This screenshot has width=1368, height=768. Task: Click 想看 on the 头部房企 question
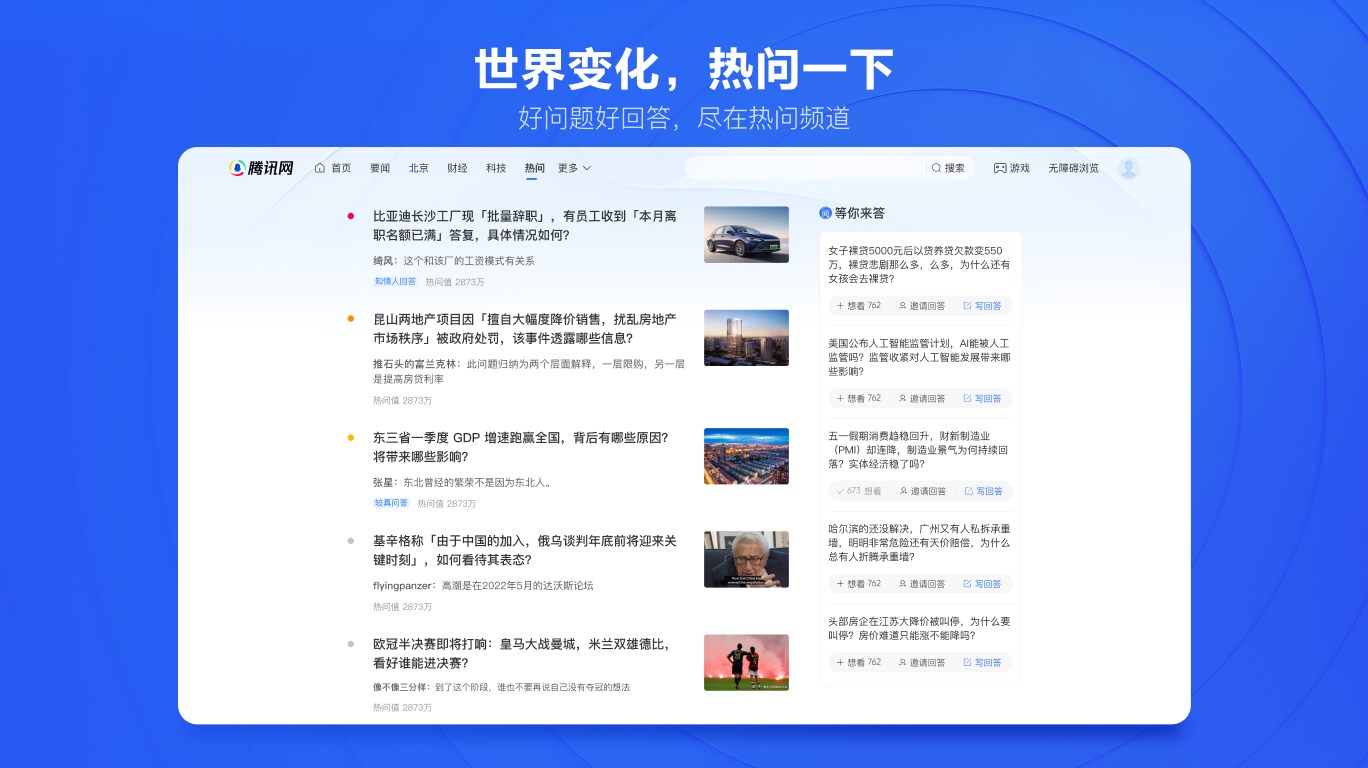pyautogui.click(x=859, y=662)
